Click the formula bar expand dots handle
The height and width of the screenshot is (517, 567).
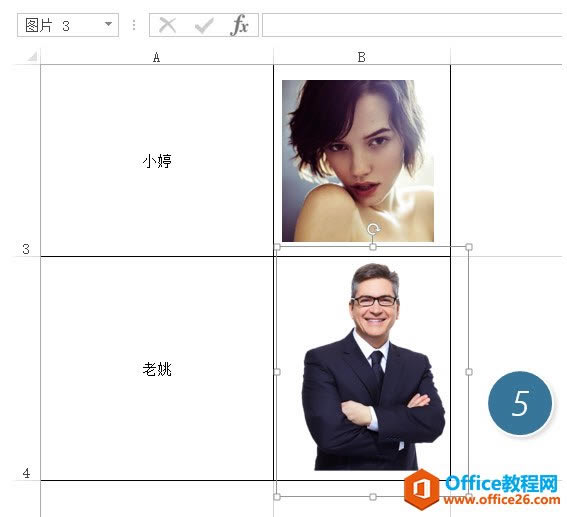(x=134, y=25)
